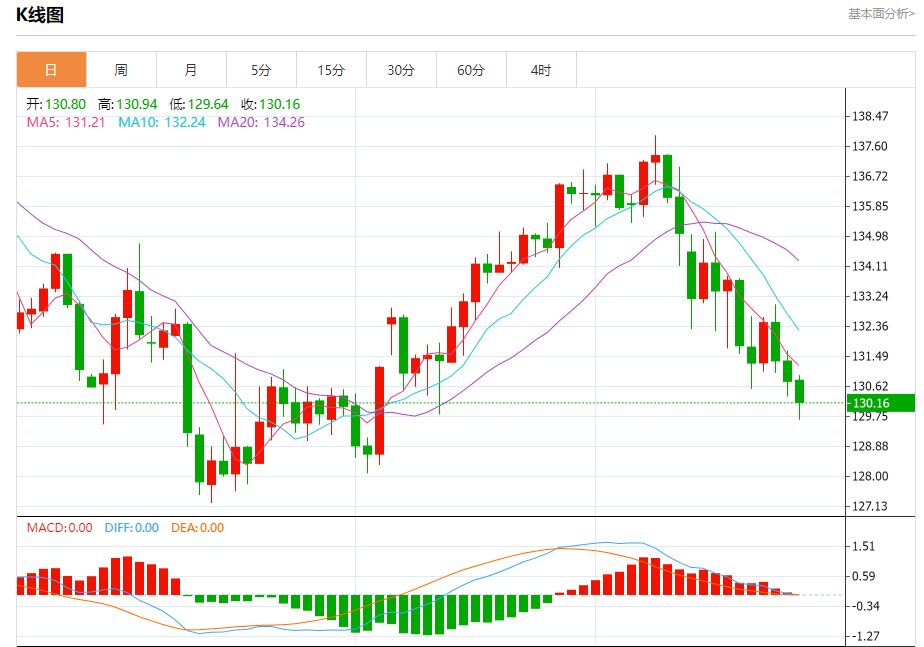Click the 开:130.80 open value
924x647 pixels.
56,104
